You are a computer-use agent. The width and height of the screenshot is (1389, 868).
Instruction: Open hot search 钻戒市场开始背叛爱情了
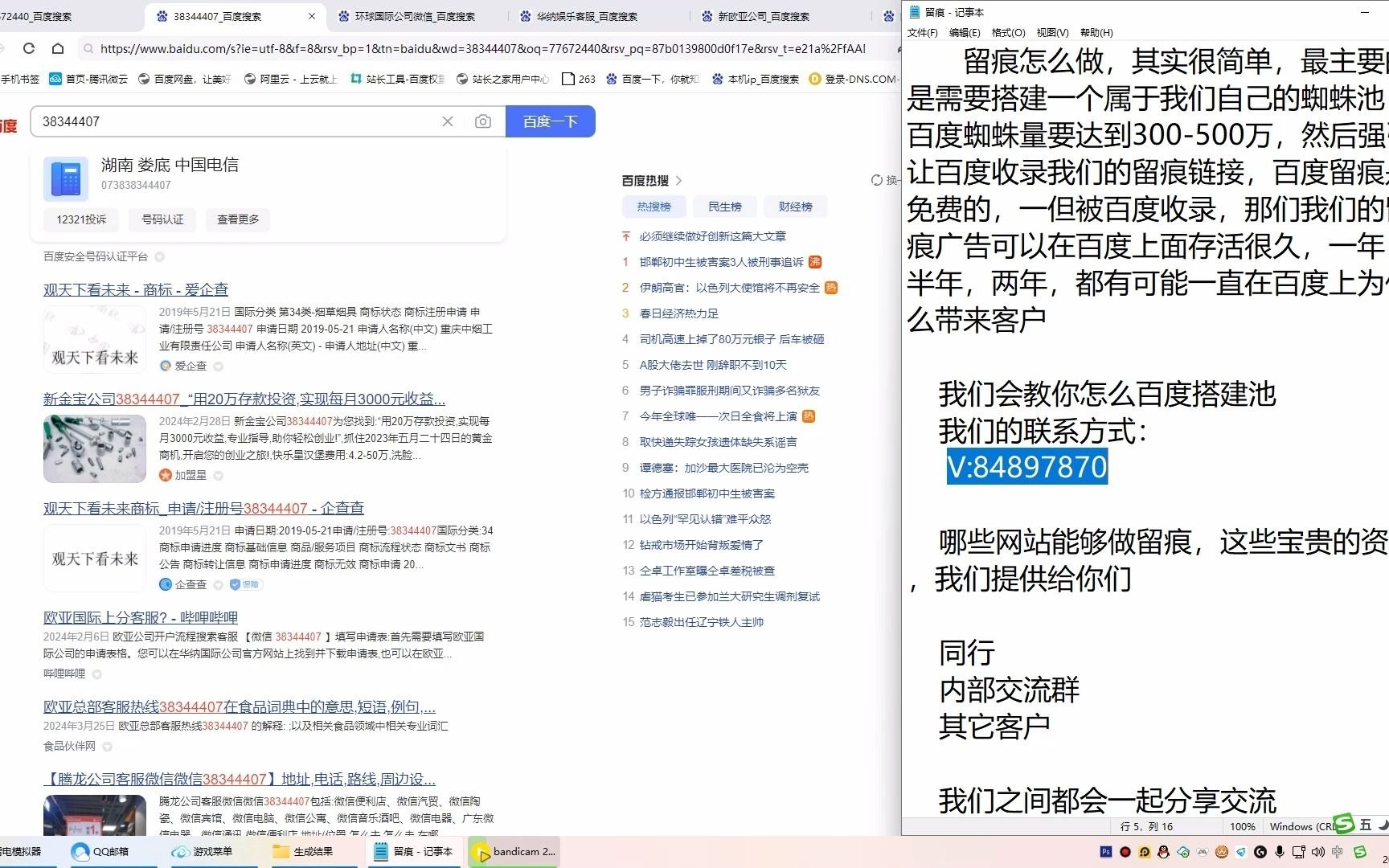[701, 545]
